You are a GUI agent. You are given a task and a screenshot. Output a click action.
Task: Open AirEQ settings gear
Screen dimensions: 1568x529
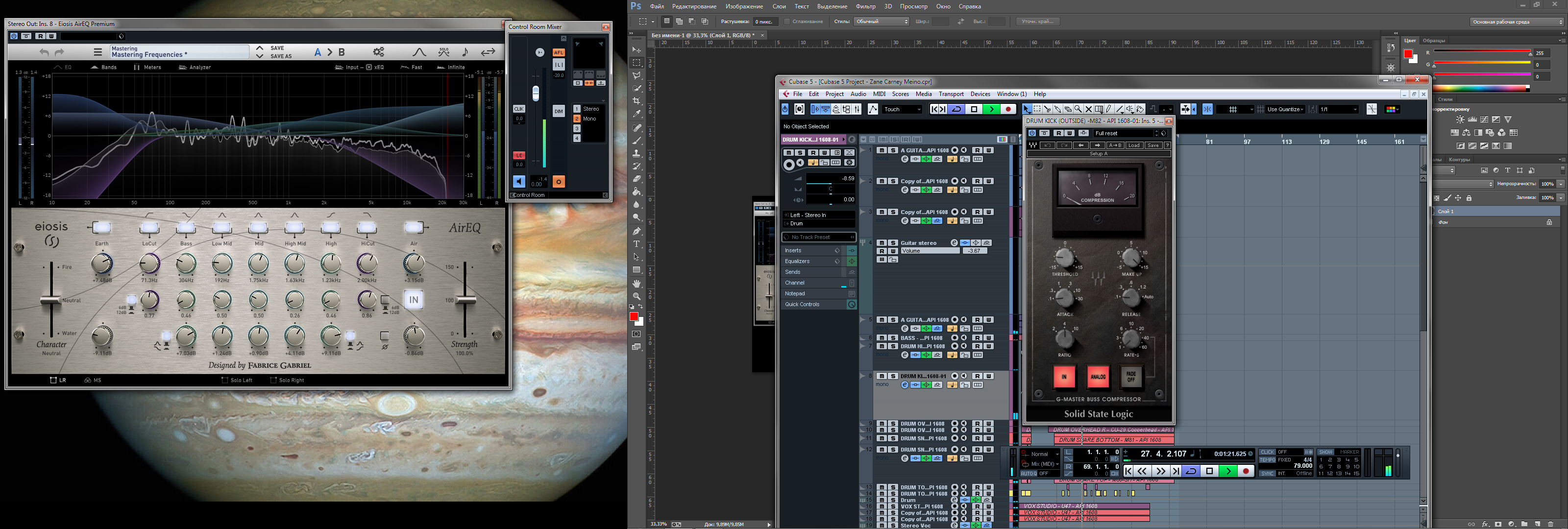pos(379,52)
